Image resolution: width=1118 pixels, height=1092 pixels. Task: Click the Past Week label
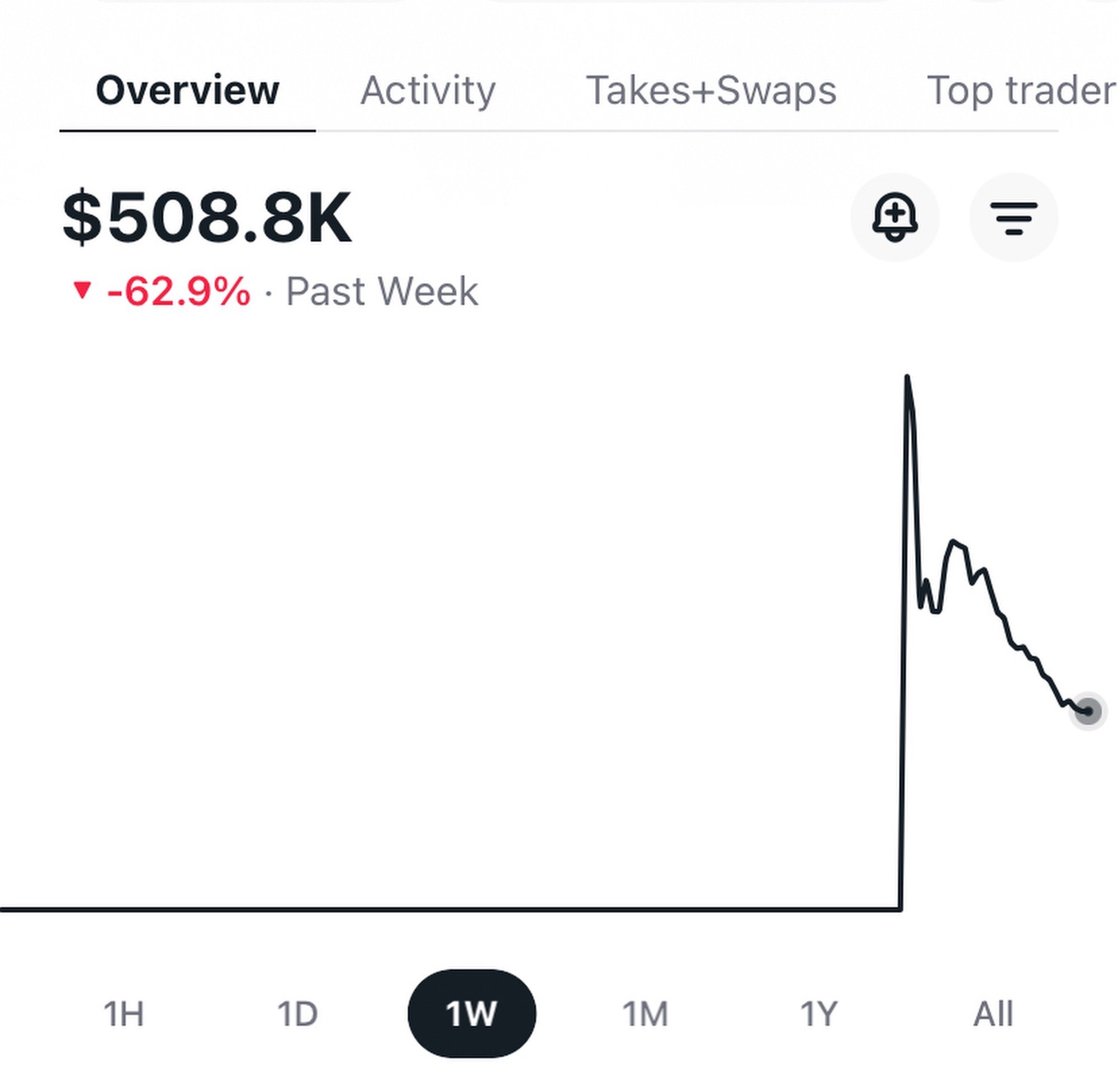click(x=382, y=291)
